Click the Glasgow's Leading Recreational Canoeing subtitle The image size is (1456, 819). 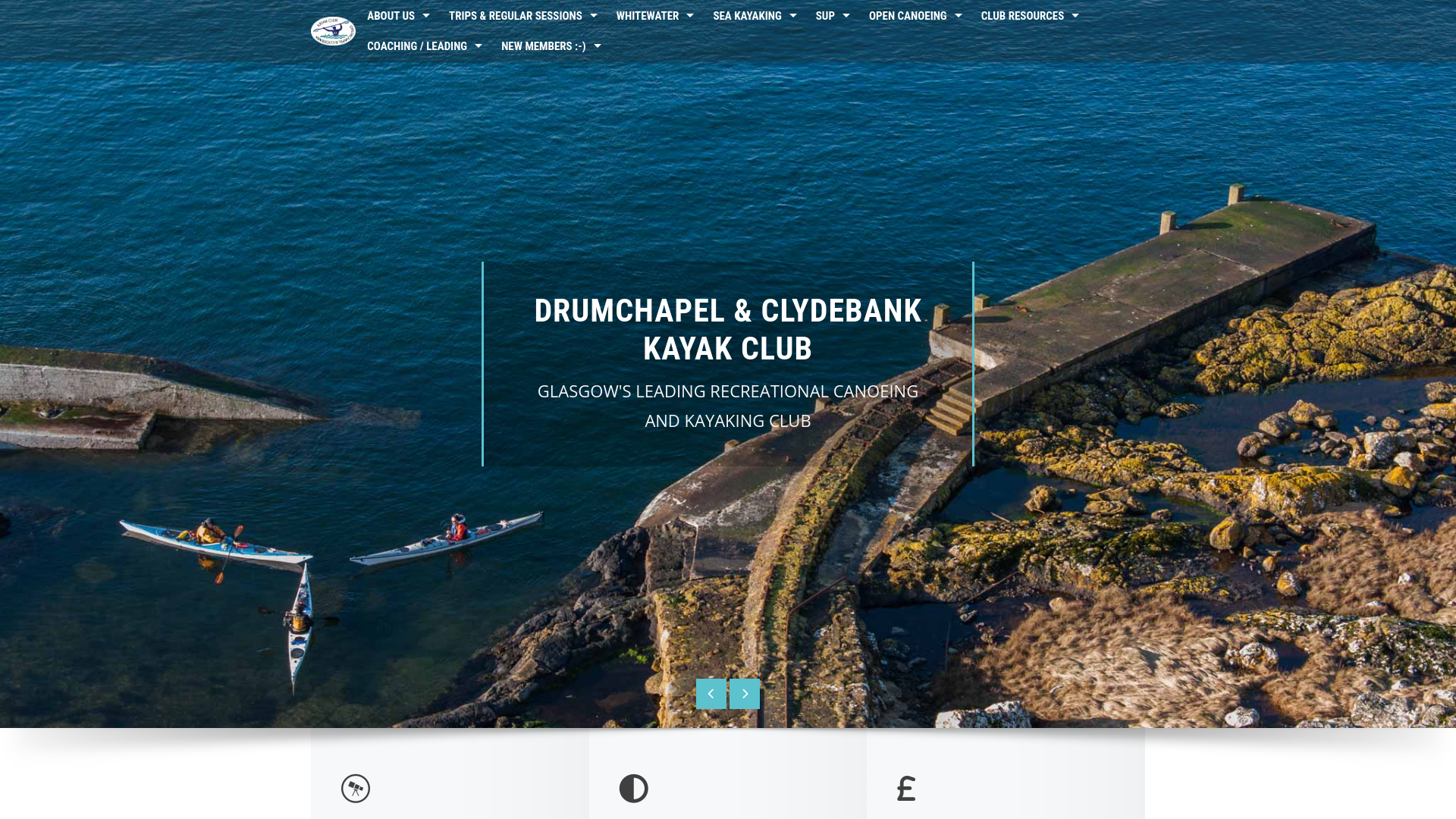pyautogui.click(x=728, y=406)
